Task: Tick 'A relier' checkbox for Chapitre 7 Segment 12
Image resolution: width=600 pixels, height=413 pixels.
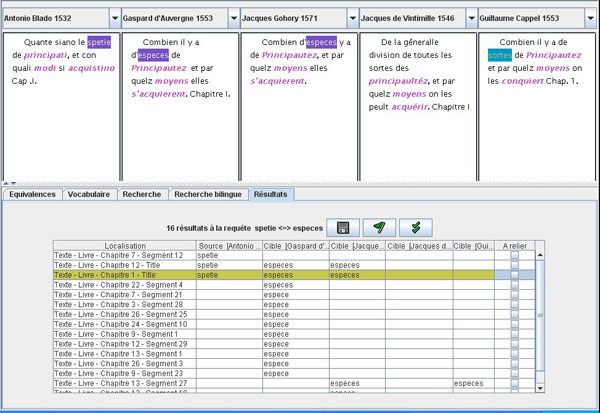Action: (x=515, y=256)
